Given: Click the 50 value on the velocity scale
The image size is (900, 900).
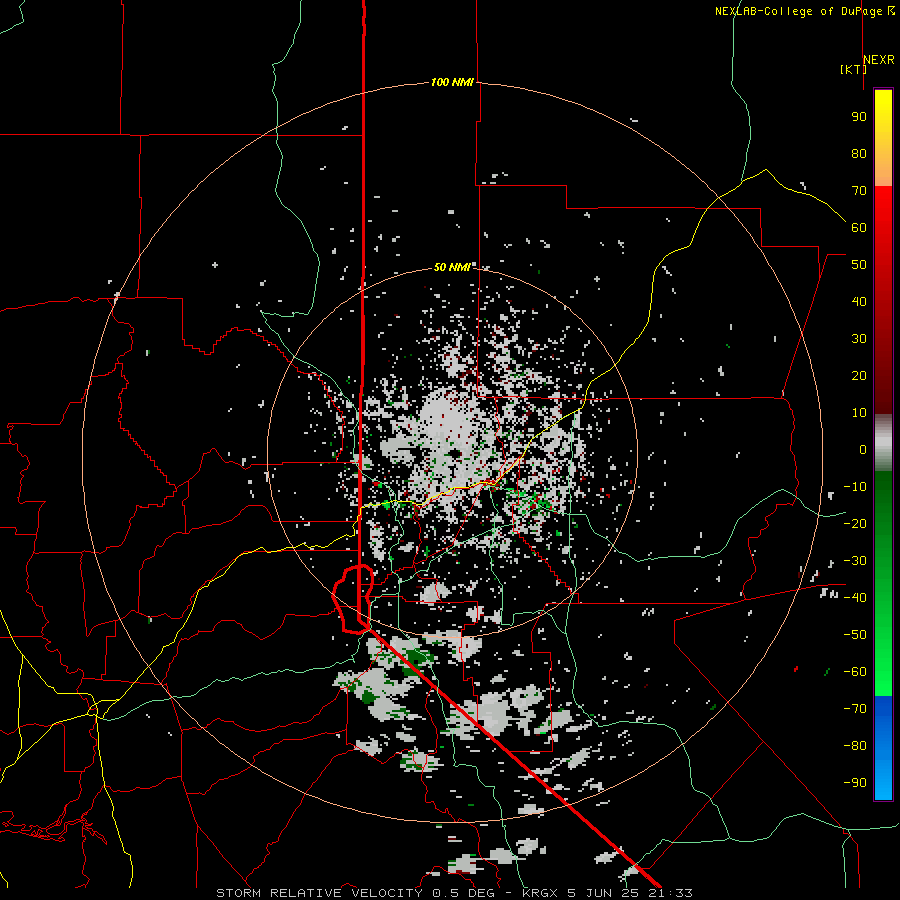Looking at the screenshot, I should pyautogui.click(x=859, y=265).
